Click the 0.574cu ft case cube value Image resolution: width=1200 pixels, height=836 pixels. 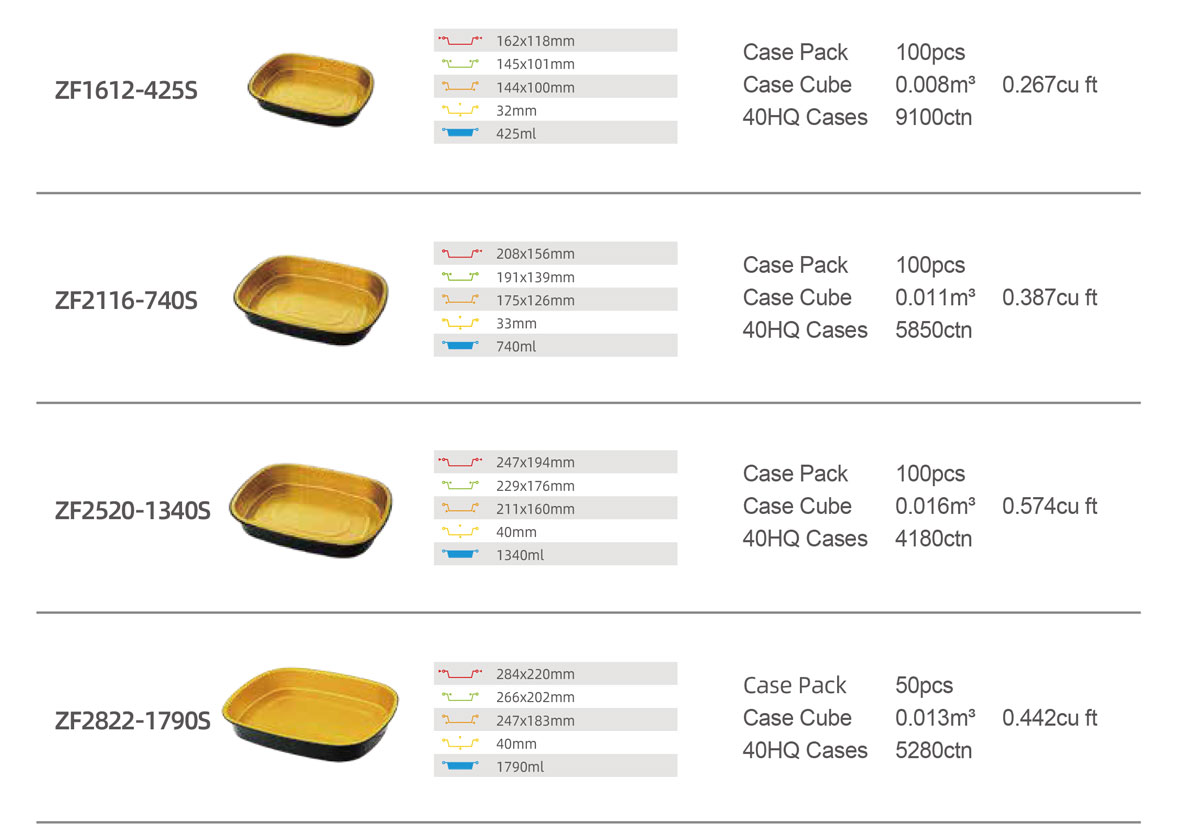1050,506
